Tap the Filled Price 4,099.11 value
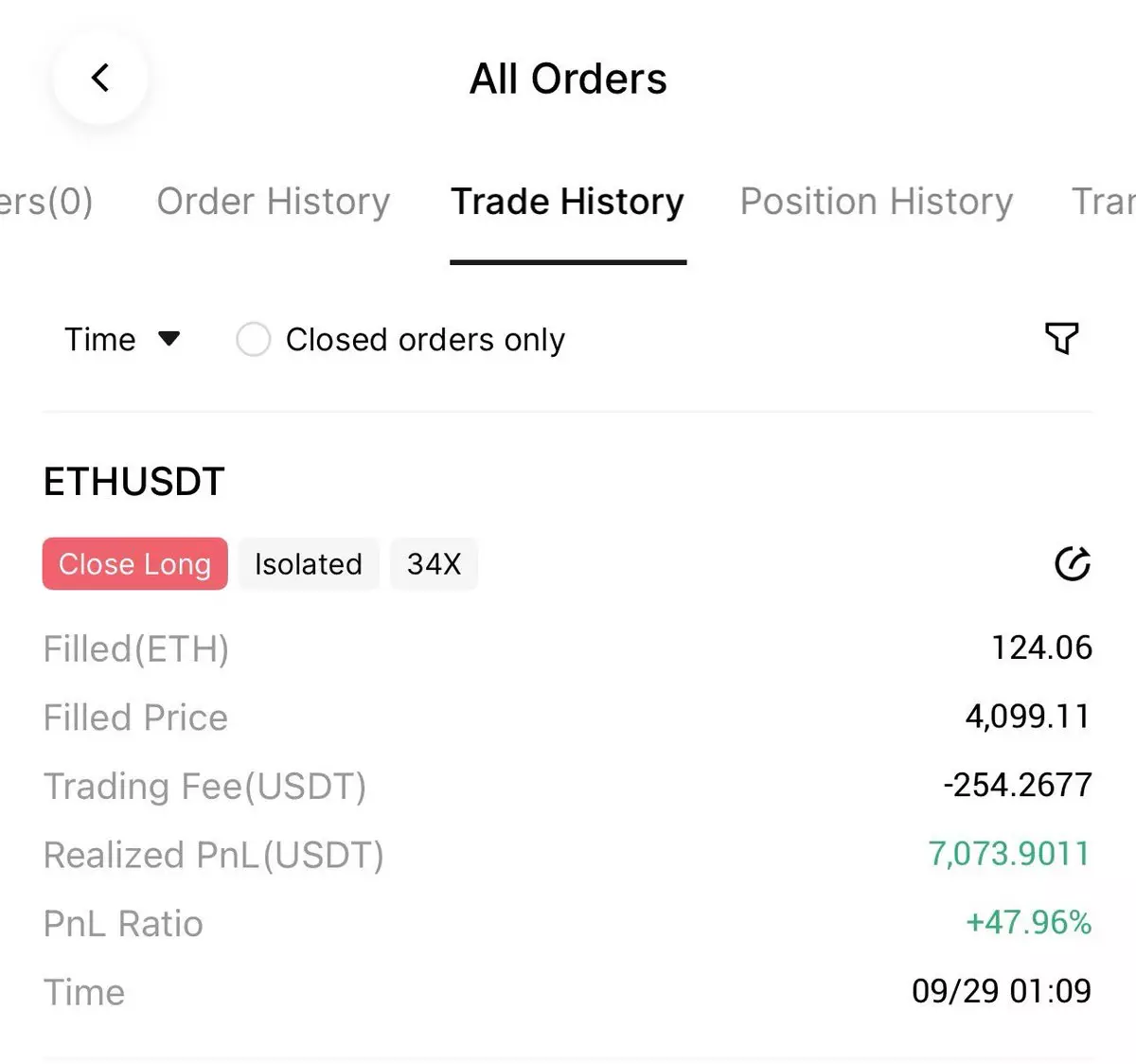This screenshot has height=1064, width=1136. tap(1027, 717)
